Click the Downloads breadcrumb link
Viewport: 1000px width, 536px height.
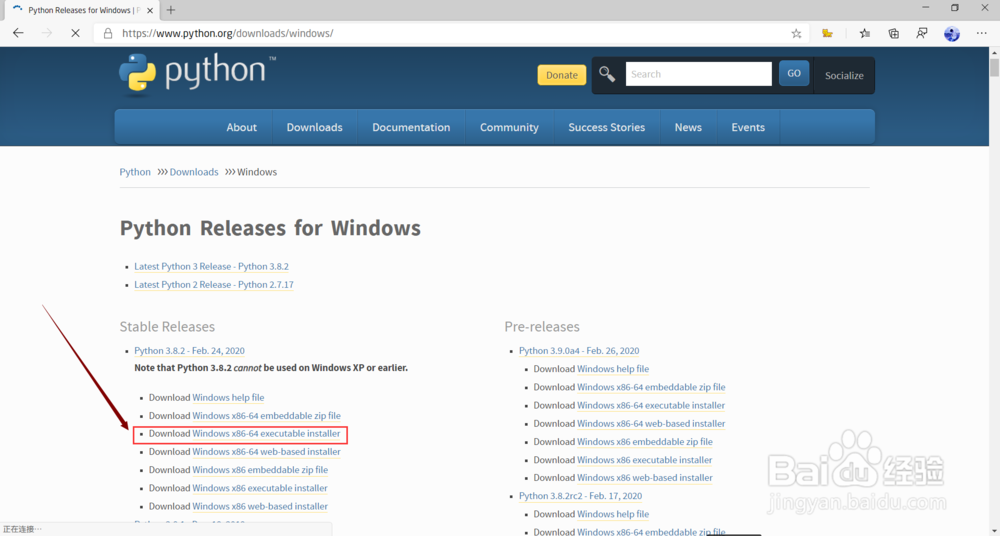(194, 172)
